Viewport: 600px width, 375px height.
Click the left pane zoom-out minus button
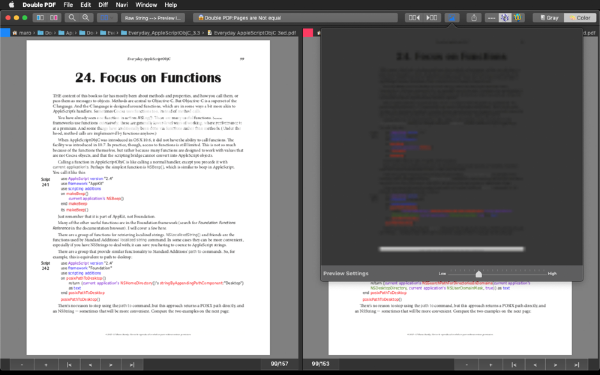(22, 365)
